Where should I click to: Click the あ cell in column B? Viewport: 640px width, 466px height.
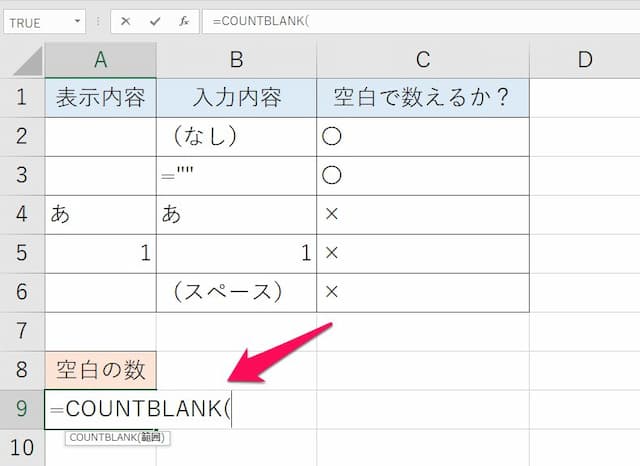pyautogui.click(x=236, y=214)
